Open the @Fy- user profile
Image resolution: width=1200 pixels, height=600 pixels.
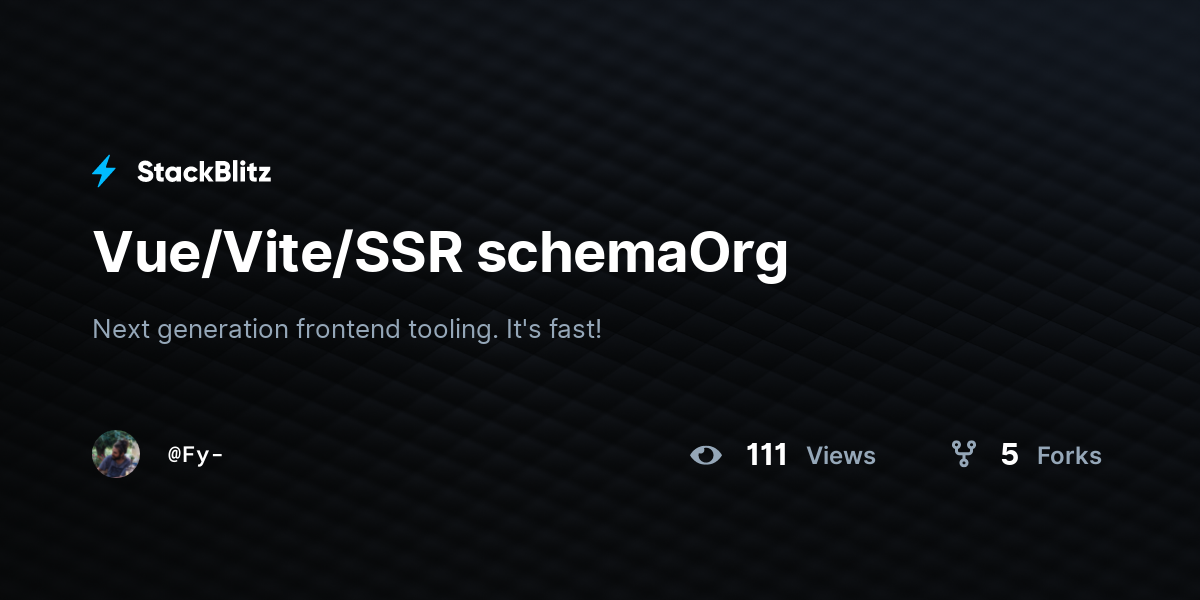coord(196,455)
